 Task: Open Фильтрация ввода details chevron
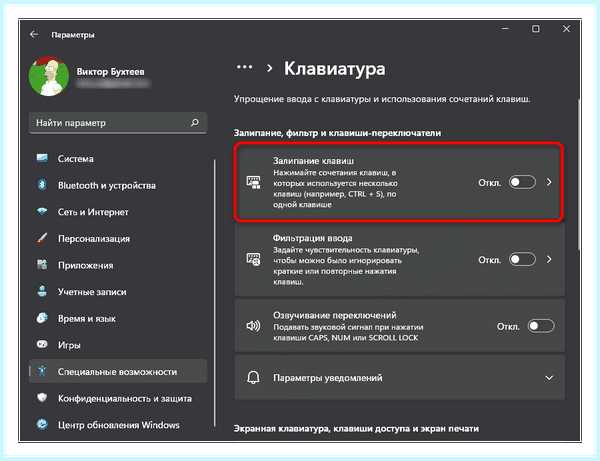tap(549, 259)
